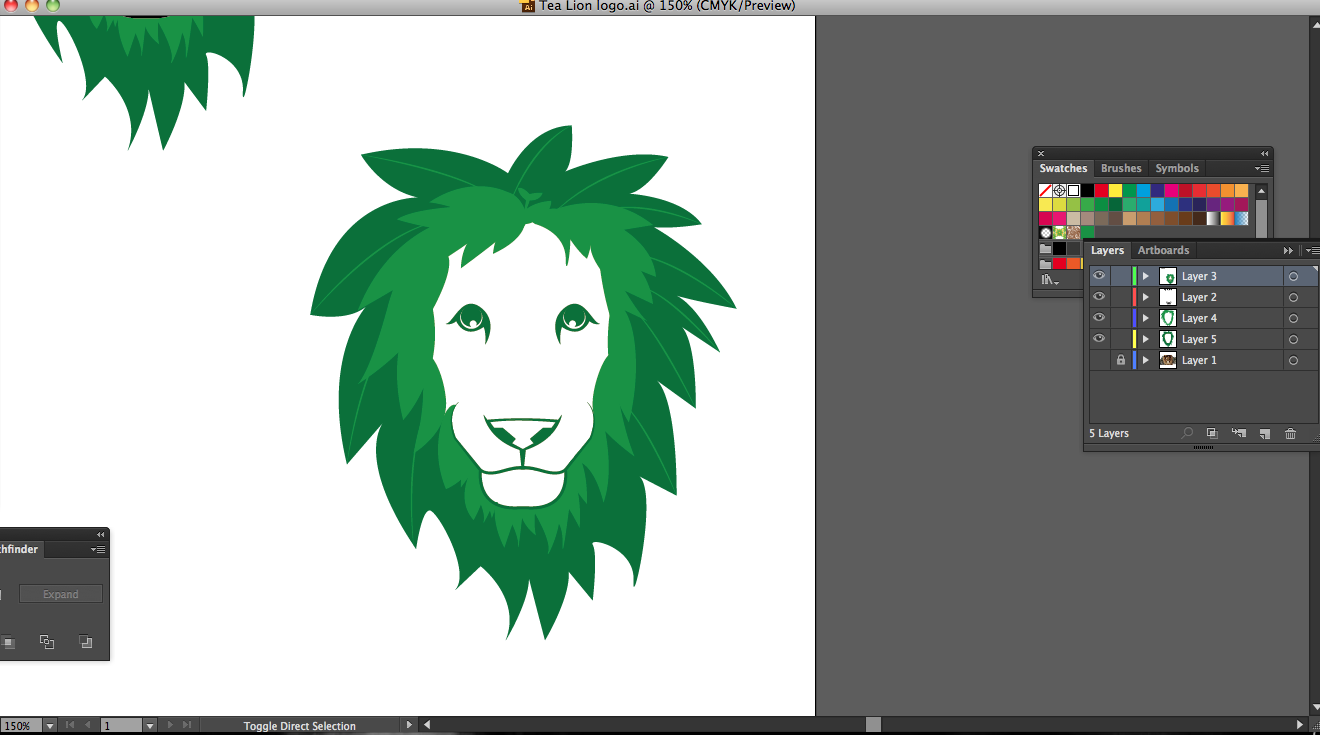
Task: Hide Layer 3 using its eye icon
Action: click(1099, 276)
